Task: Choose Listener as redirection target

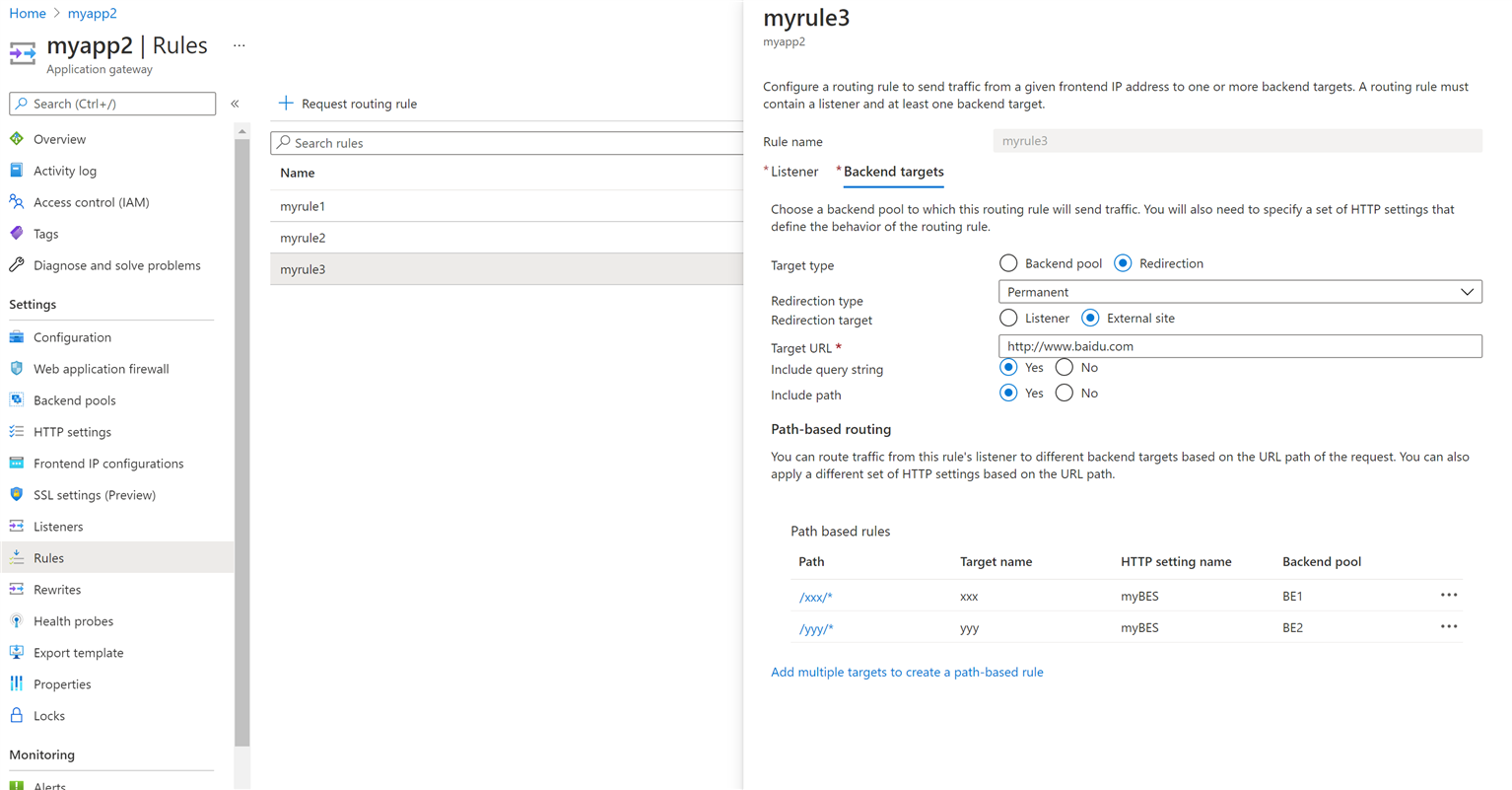Action: (x=1008, y=319)
